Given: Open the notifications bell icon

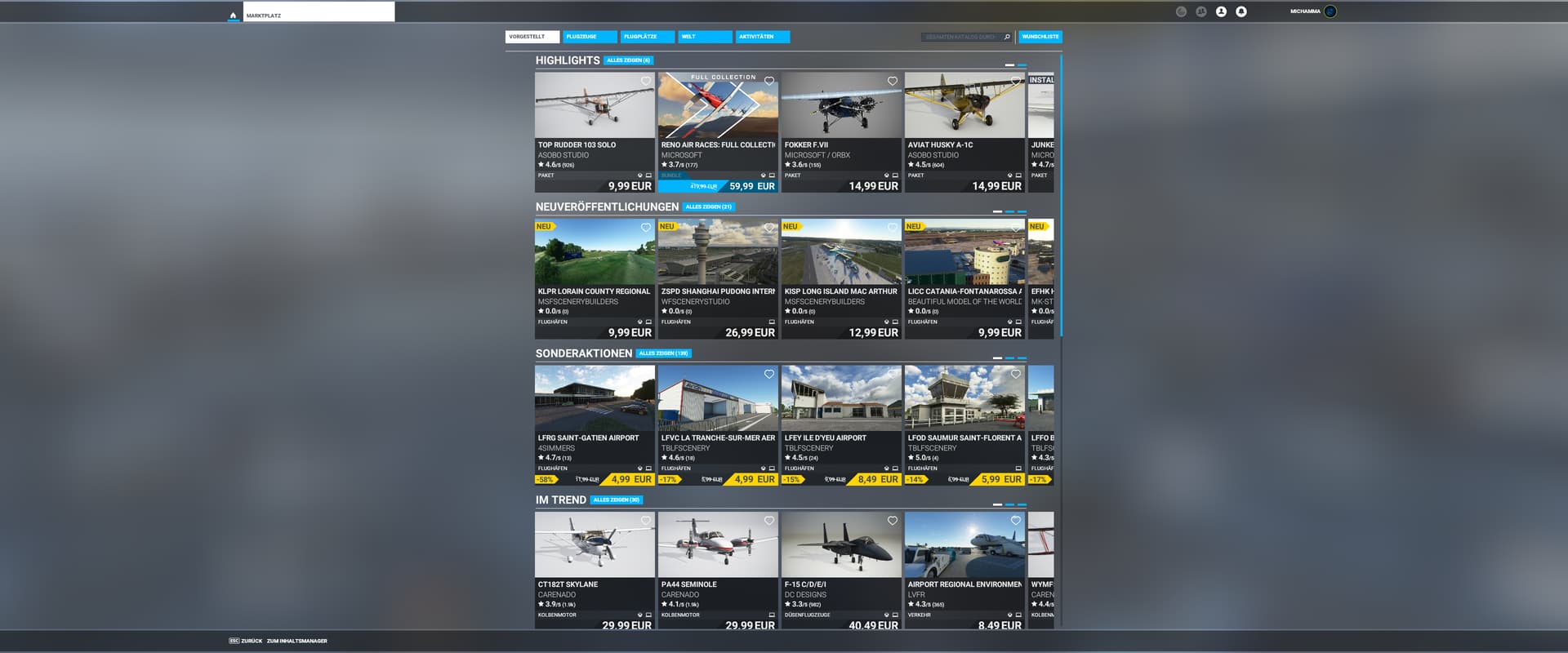Looking at the screenshot, I should [x=1241, y=11].
